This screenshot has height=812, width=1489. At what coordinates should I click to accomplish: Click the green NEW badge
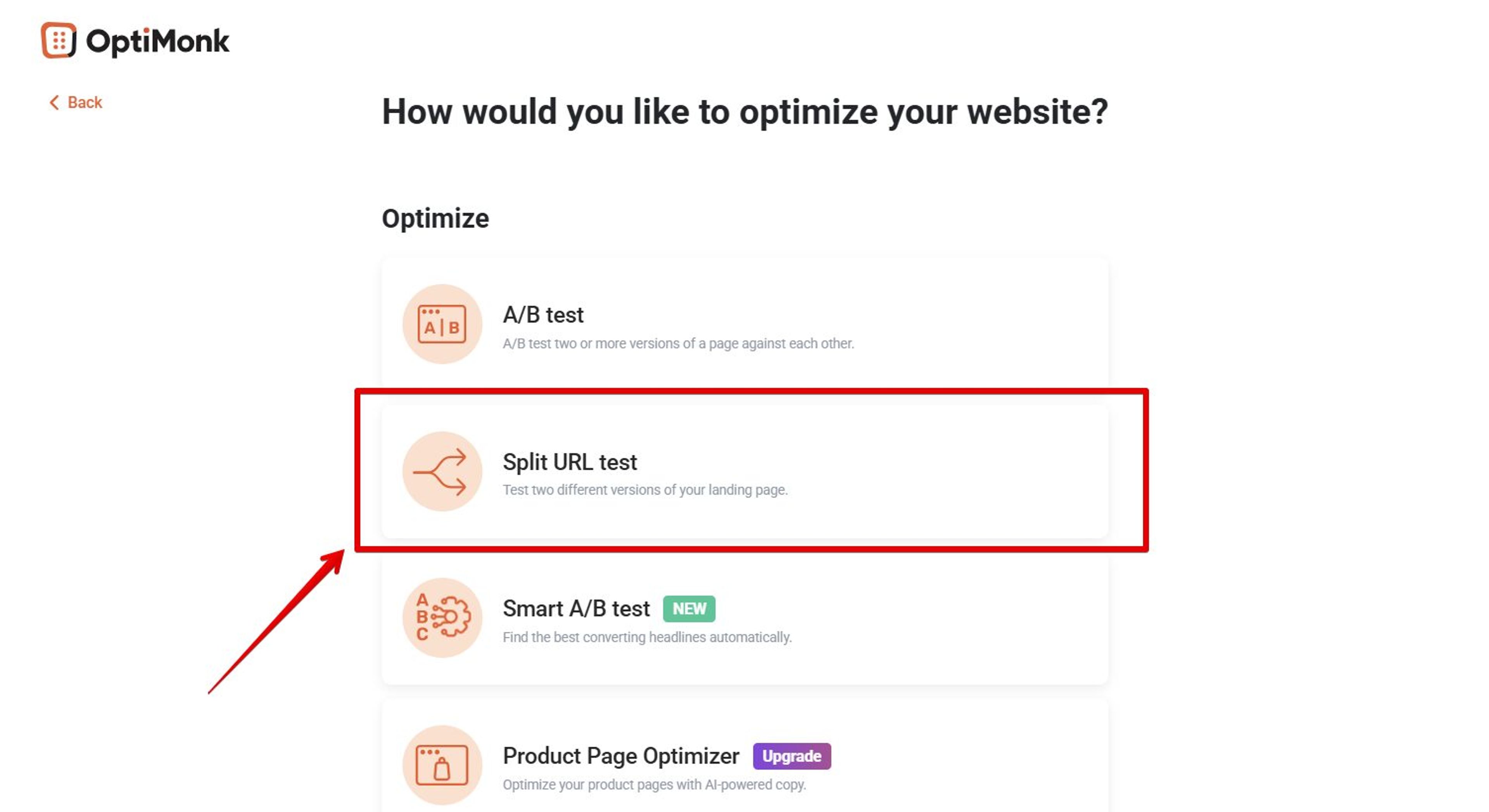(689, 609)
